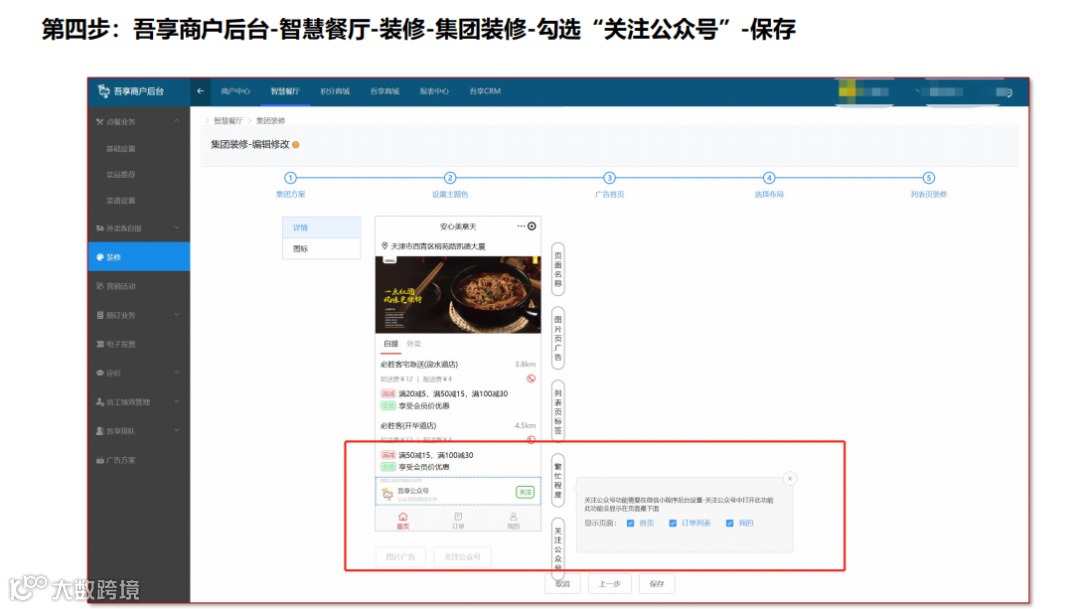Open 菜品推荐 in the sidebar
Image resolution: width=1080 pixels, height=609 pixels.
pyautogui.click(x=121, y=174)
